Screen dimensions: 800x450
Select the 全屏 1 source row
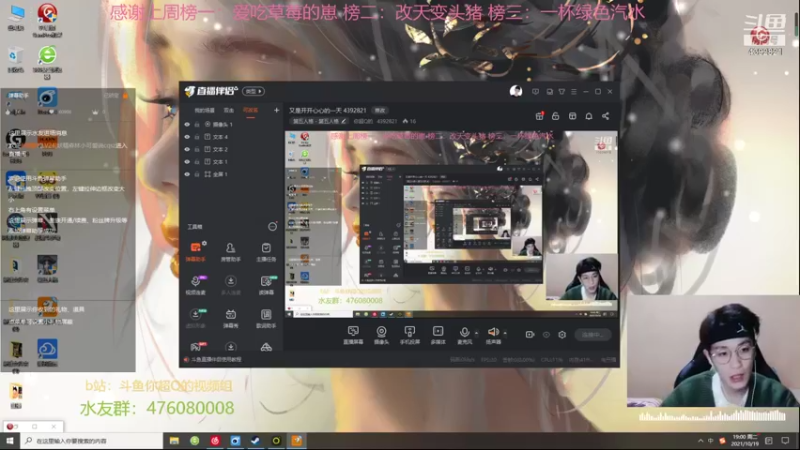(x=231, y=174)
